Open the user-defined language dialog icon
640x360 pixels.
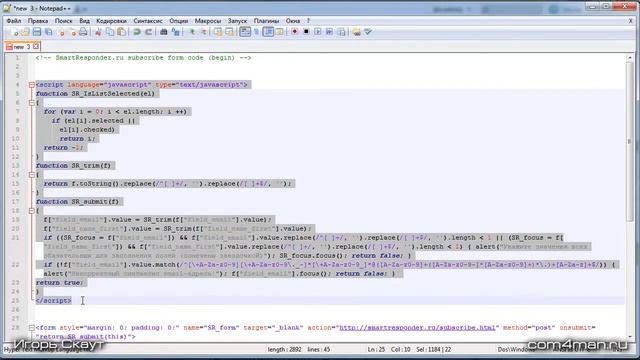pos(280,32)
